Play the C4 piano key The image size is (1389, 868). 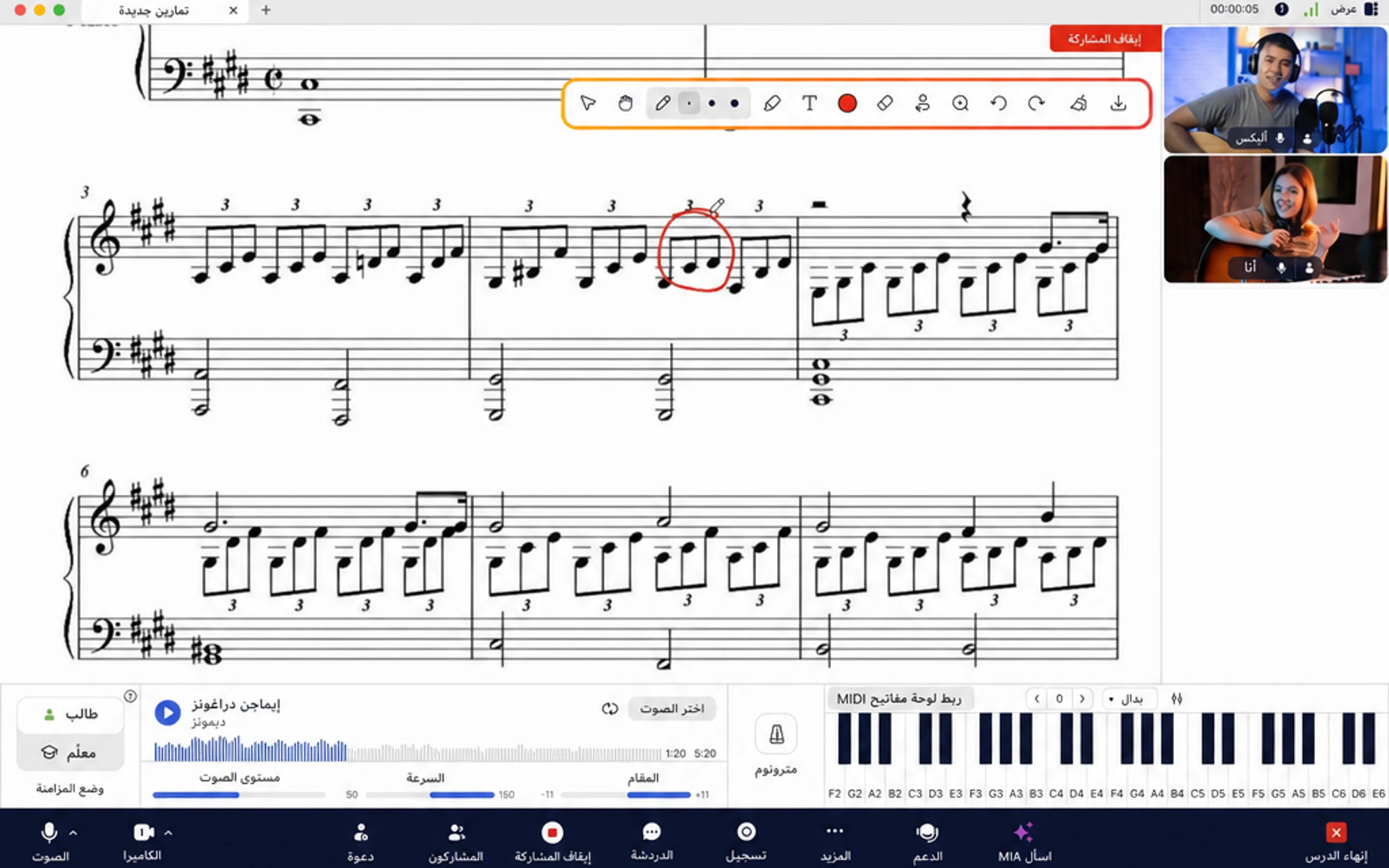(1056, 783)
